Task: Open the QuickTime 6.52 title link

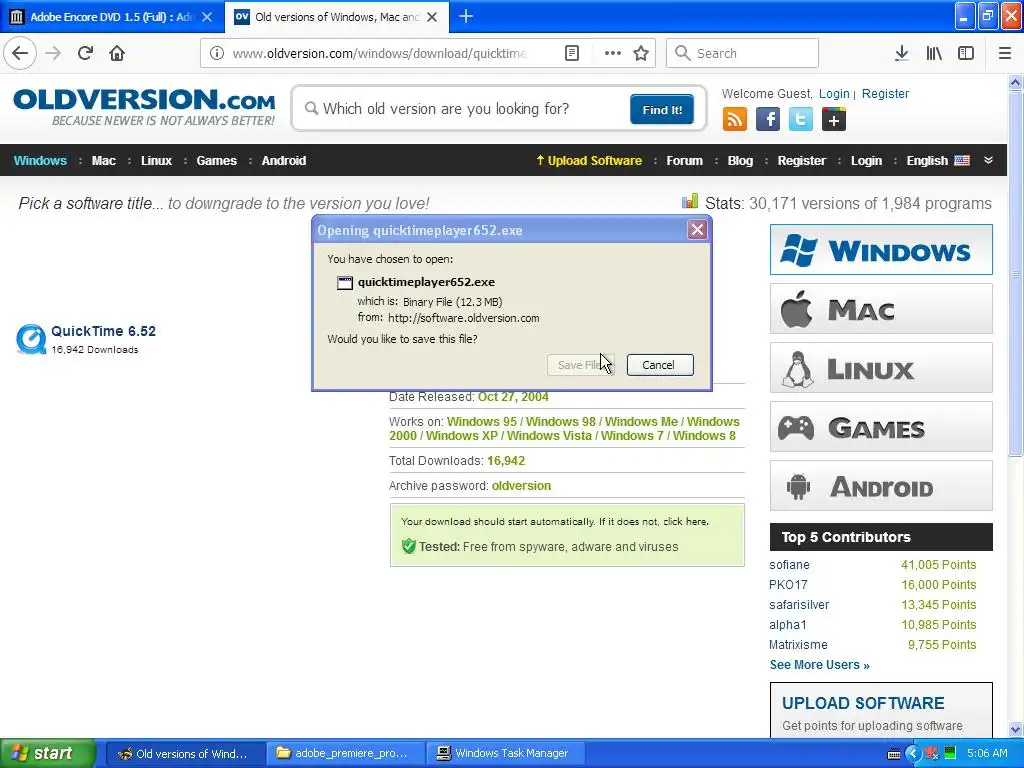Action: point(103,331)
